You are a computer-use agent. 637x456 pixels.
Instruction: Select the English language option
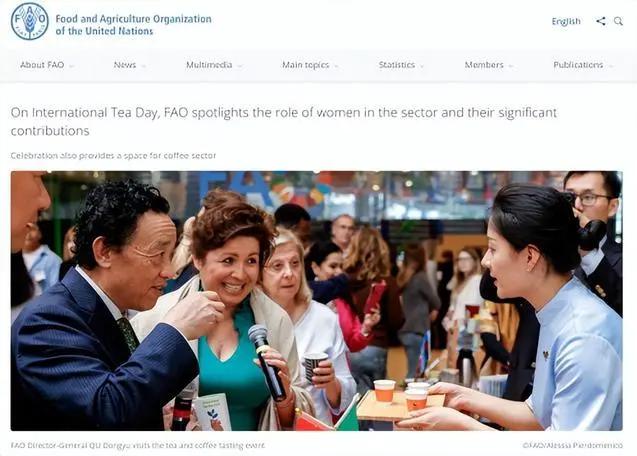566,21
